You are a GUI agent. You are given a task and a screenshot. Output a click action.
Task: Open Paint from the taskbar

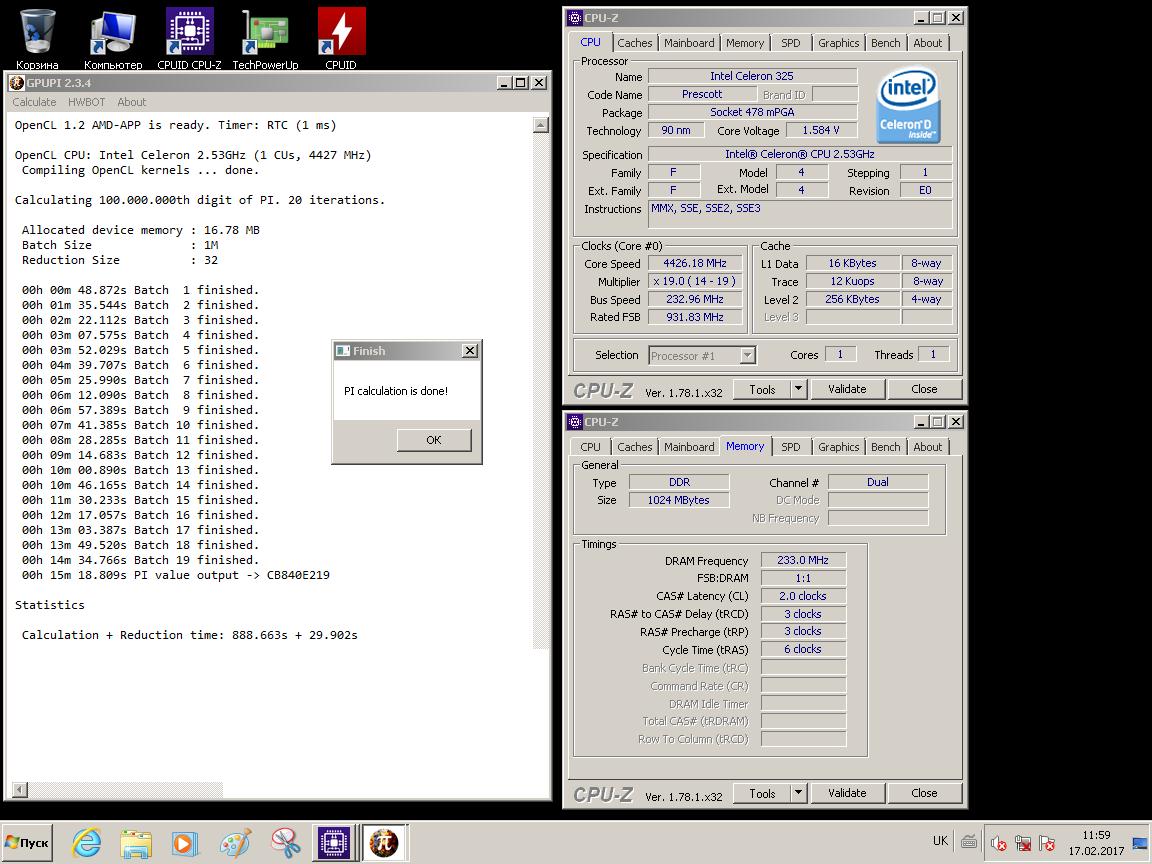(235, 843)
